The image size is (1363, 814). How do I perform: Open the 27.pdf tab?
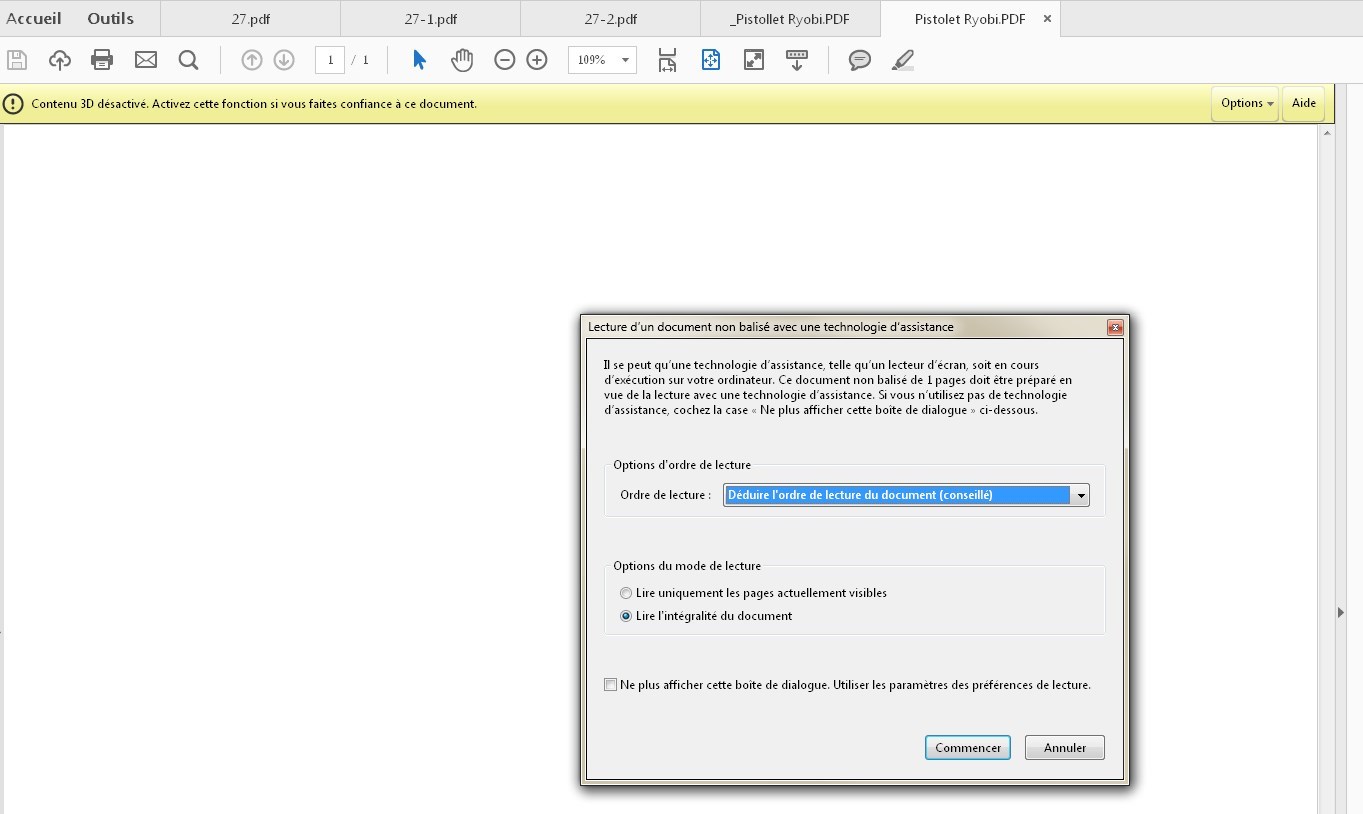click(x=250, y=19)
